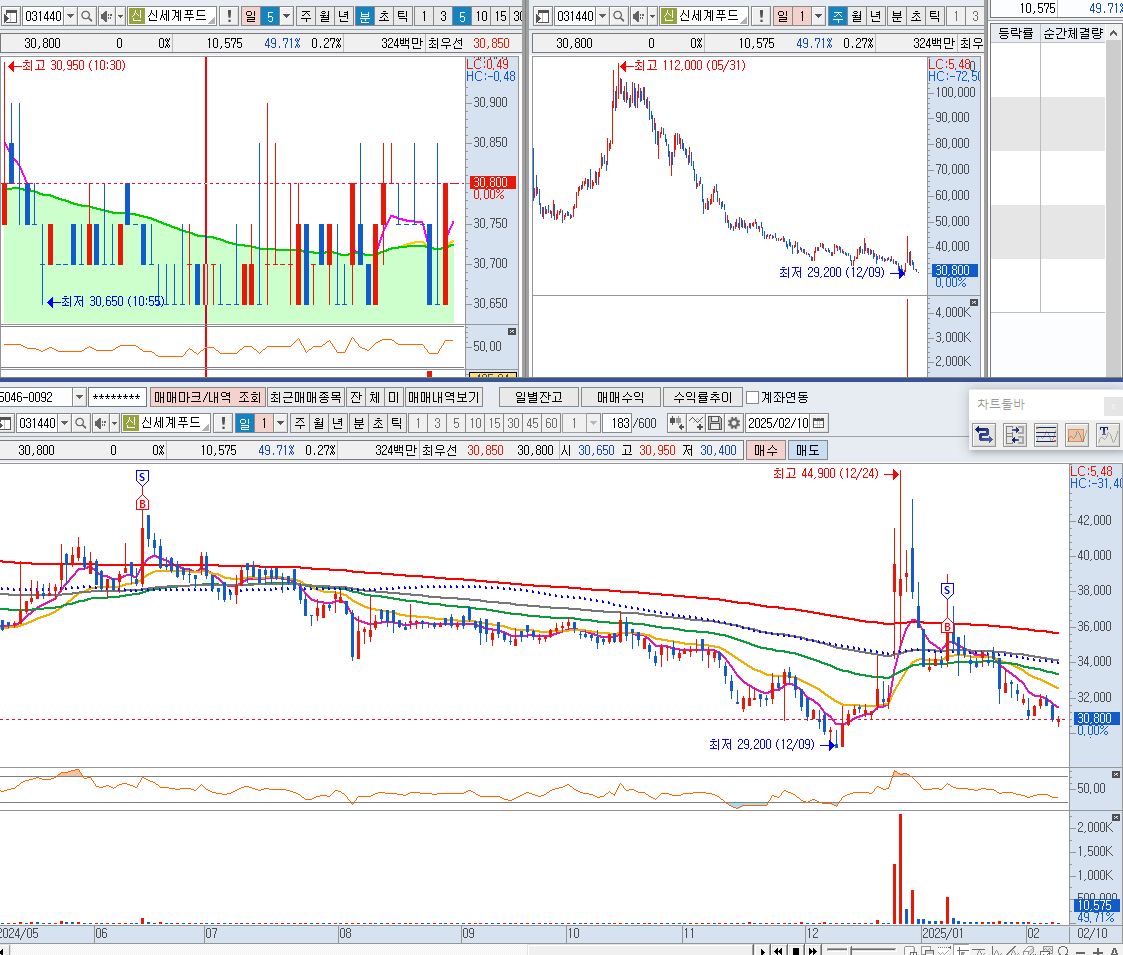The image size is (1123, 955).
Task: Click the orange chart icon in 차트툴바 panel
Action: (x=1076, y=434)
